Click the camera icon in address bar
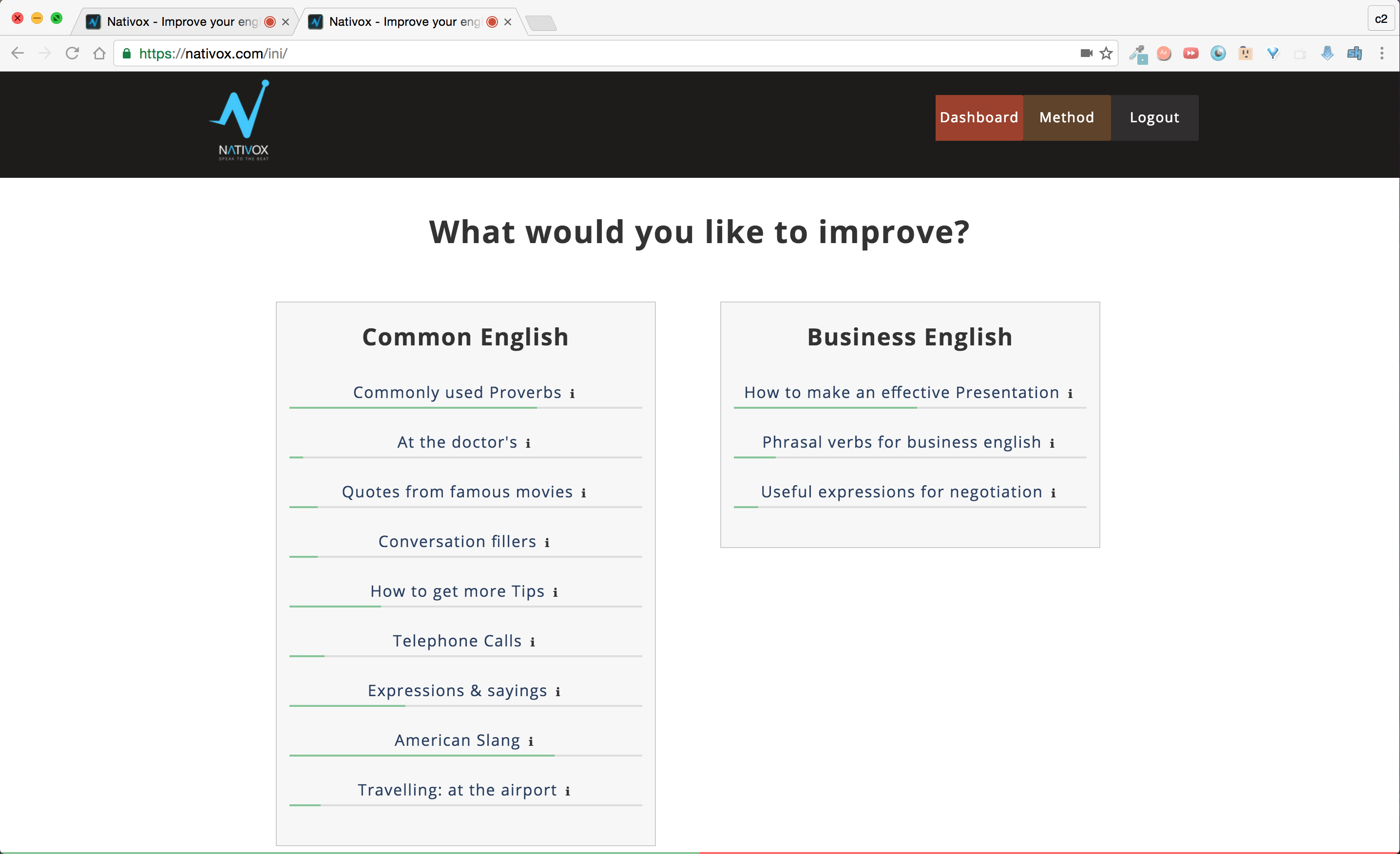 [x=1086, y=54]
